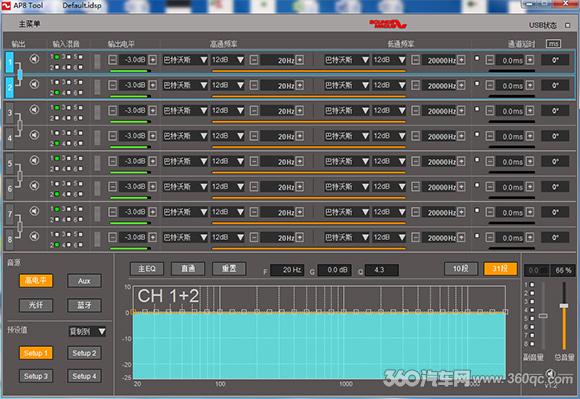Expand the preset copy-to dropdown
Screen dimensions: 580x399
click(x=87, y=331)
